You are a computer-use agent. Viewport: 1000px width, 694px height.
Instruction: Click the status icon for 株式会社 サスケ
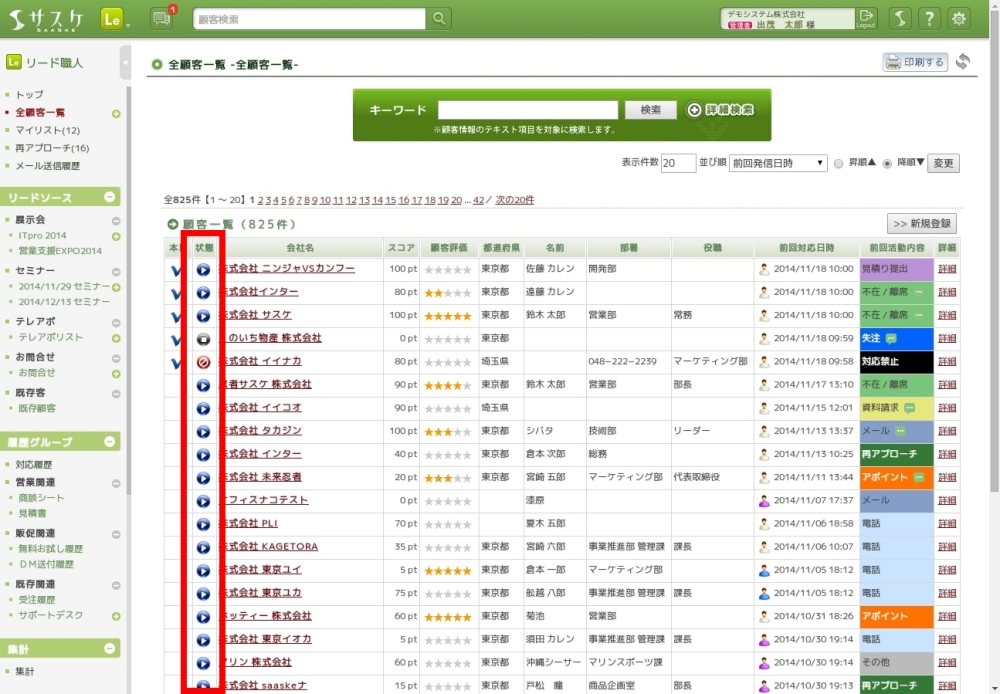pyautogui.click(x=203, y=315)
